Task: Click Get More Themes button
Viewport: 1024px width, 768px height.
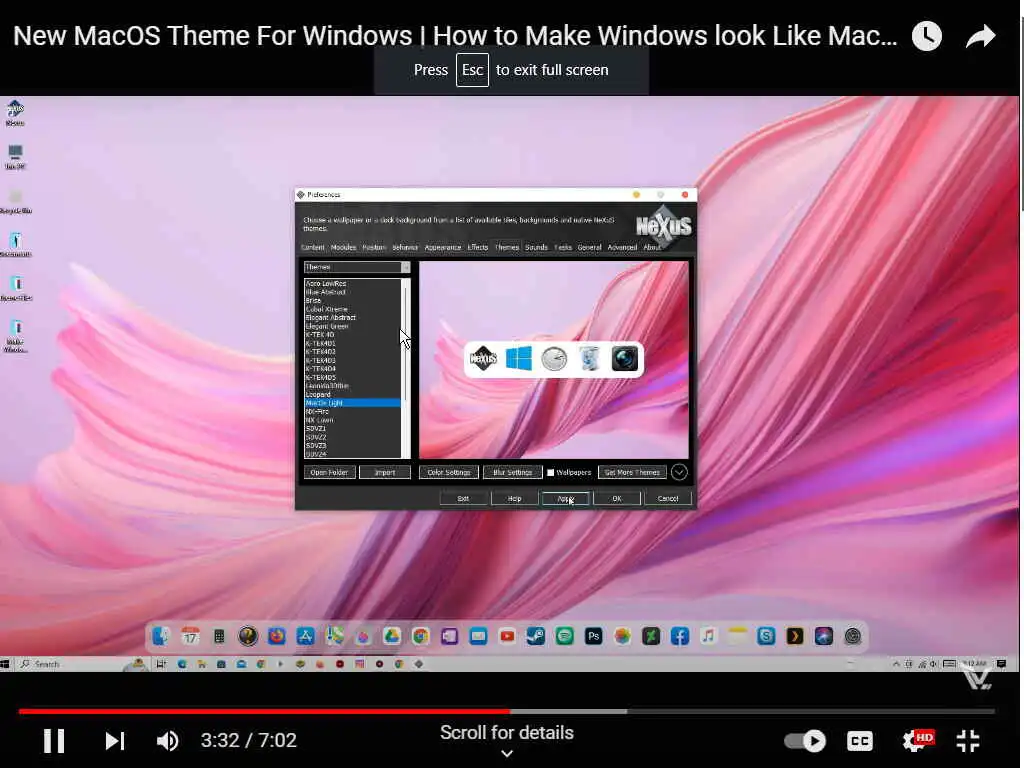Action: coord(632,472)
